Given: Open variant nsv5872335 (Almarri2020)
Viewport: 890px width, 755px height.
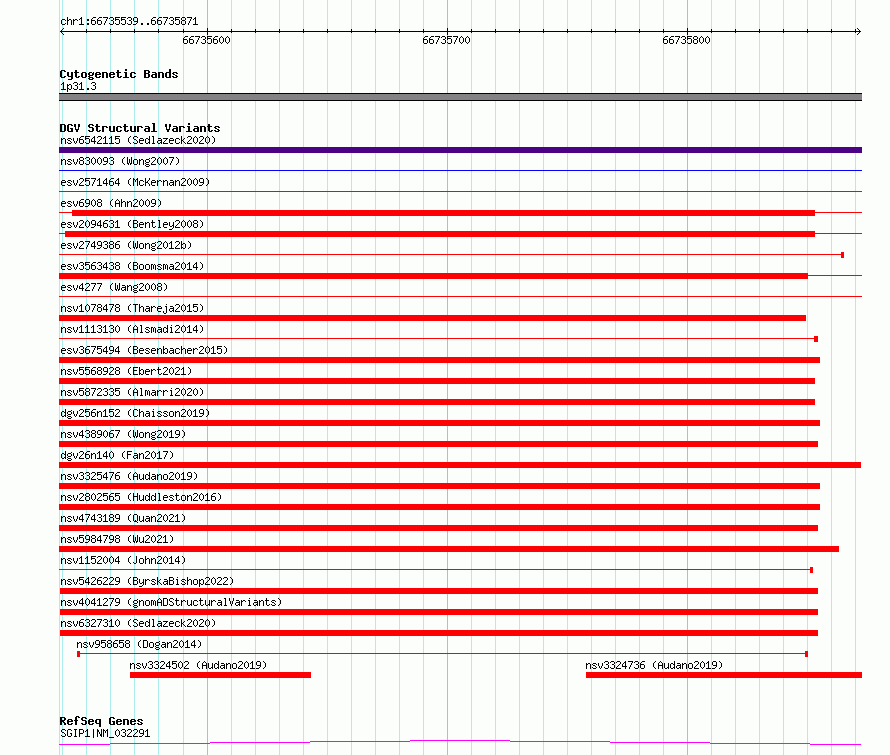Looking at the screenshot, I should coord(132,392).
